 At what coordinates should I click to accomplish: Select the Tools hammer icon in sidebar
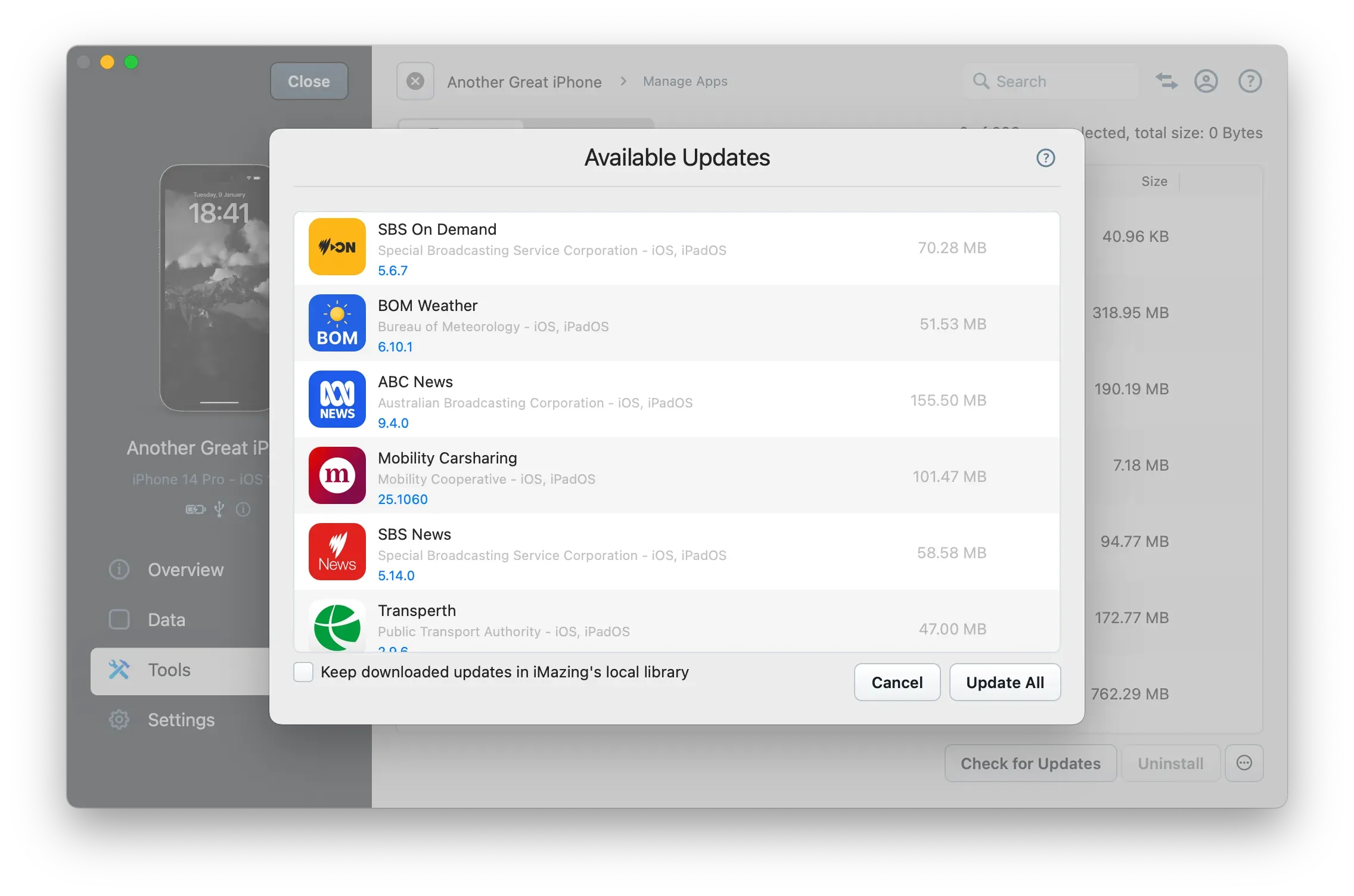119,670
